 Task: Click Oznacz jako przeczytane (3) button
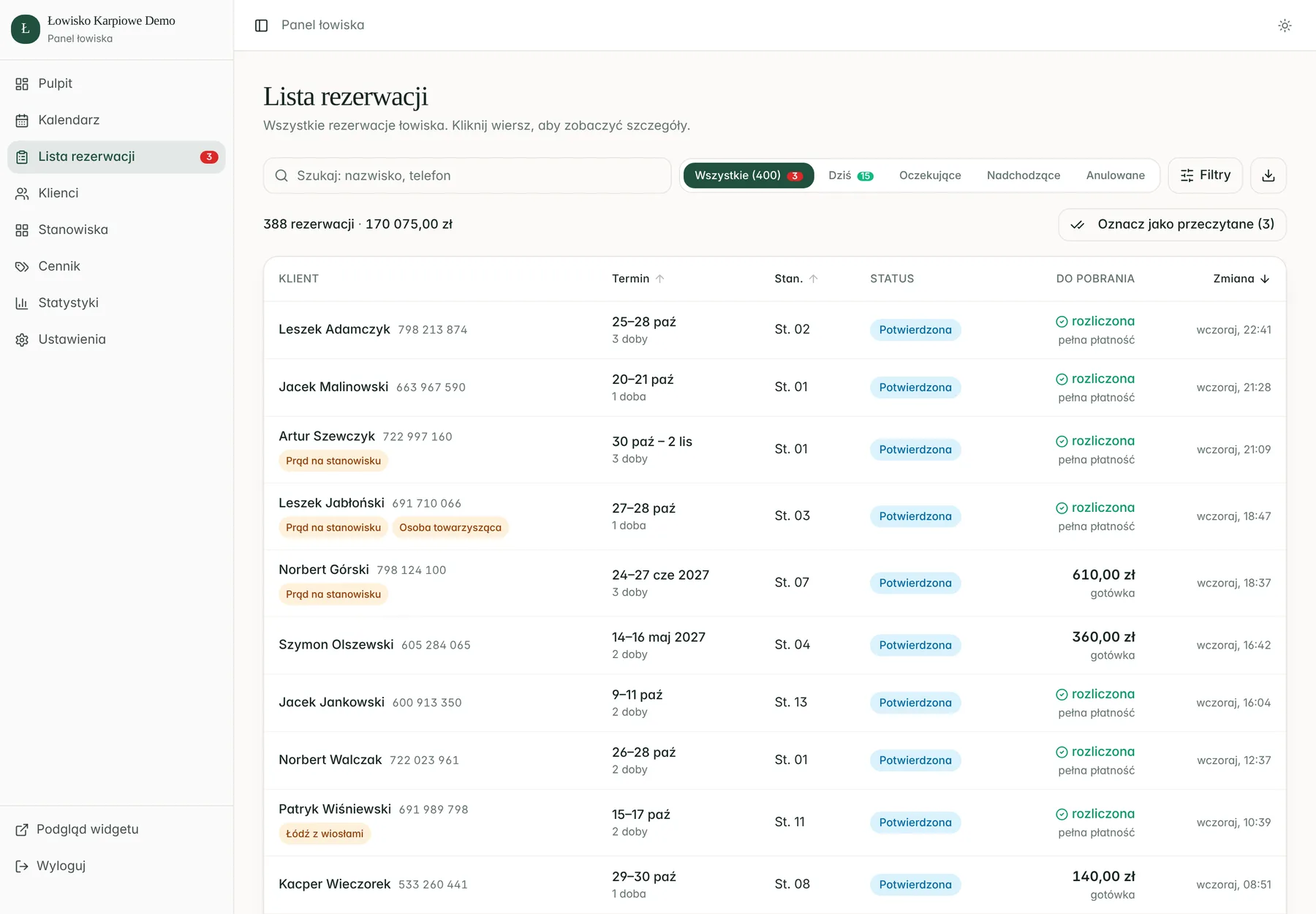tap(1172, 224)
